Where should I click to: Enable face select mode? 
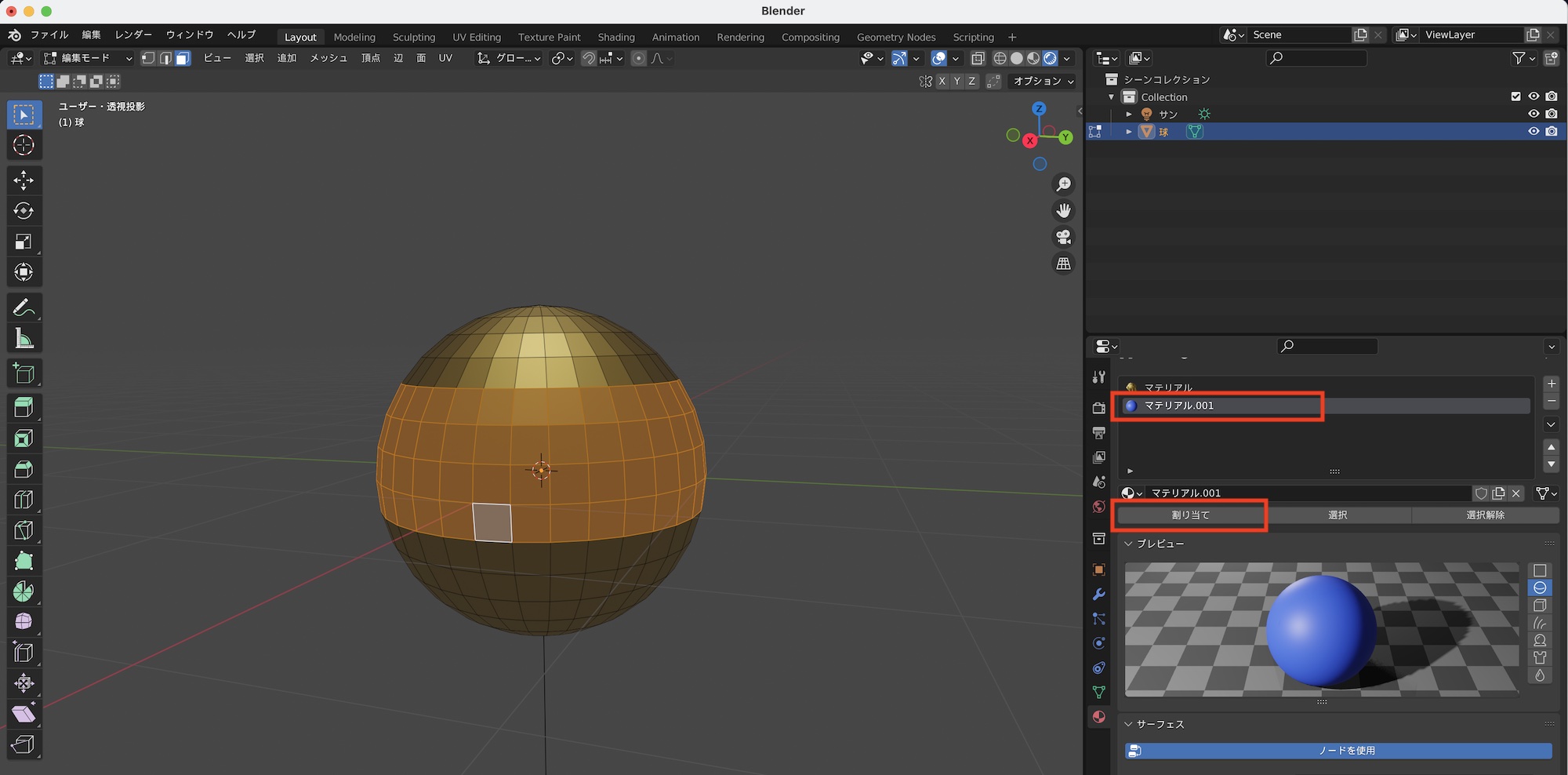183,58
